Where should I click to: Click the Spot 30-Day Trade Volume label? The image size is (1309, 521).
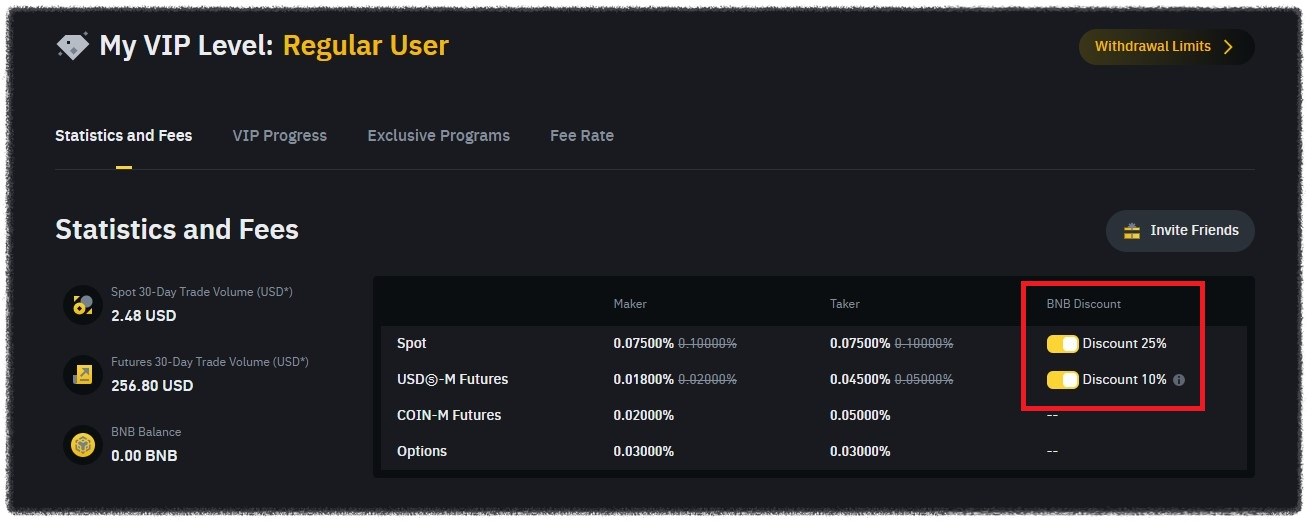click(x=202, y=292)
